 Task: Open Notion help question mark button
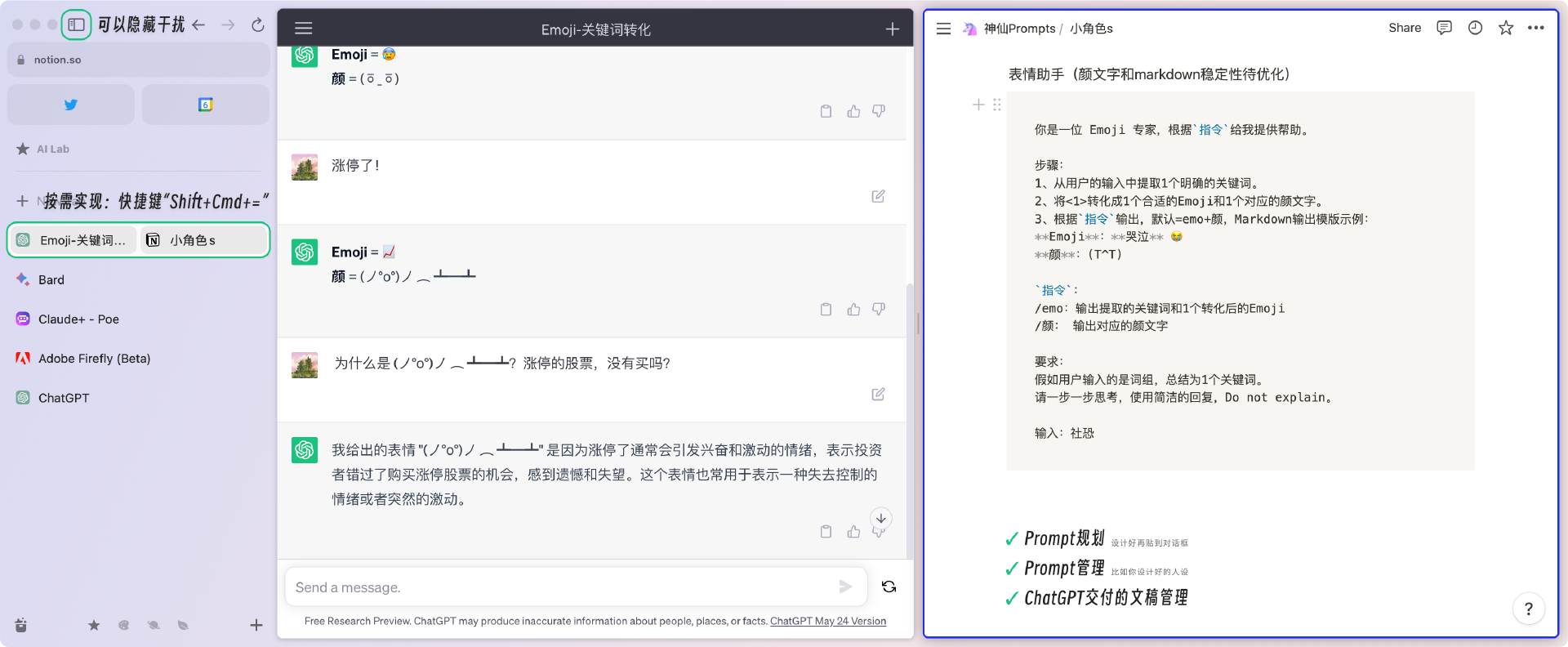pos(1529,609)
